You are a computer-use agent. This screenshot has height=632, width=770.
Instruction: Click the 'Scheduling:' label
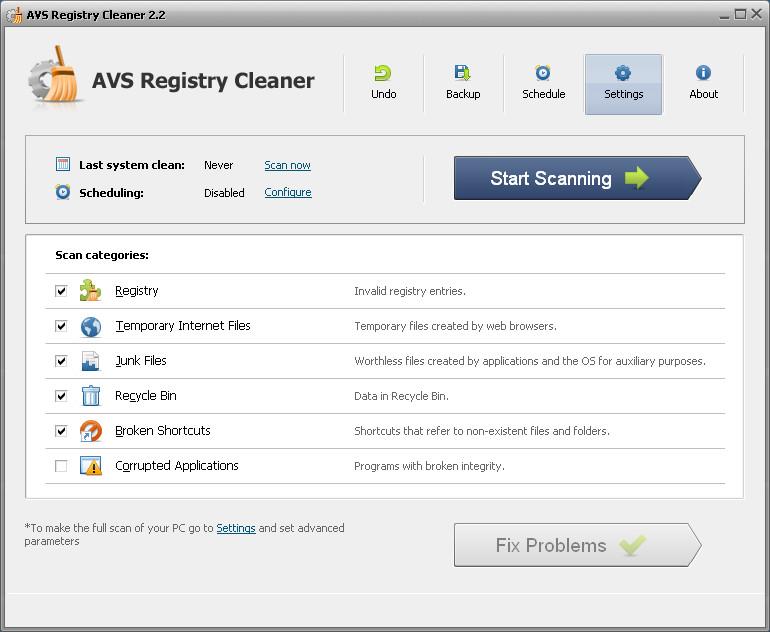tap(111, 193)
